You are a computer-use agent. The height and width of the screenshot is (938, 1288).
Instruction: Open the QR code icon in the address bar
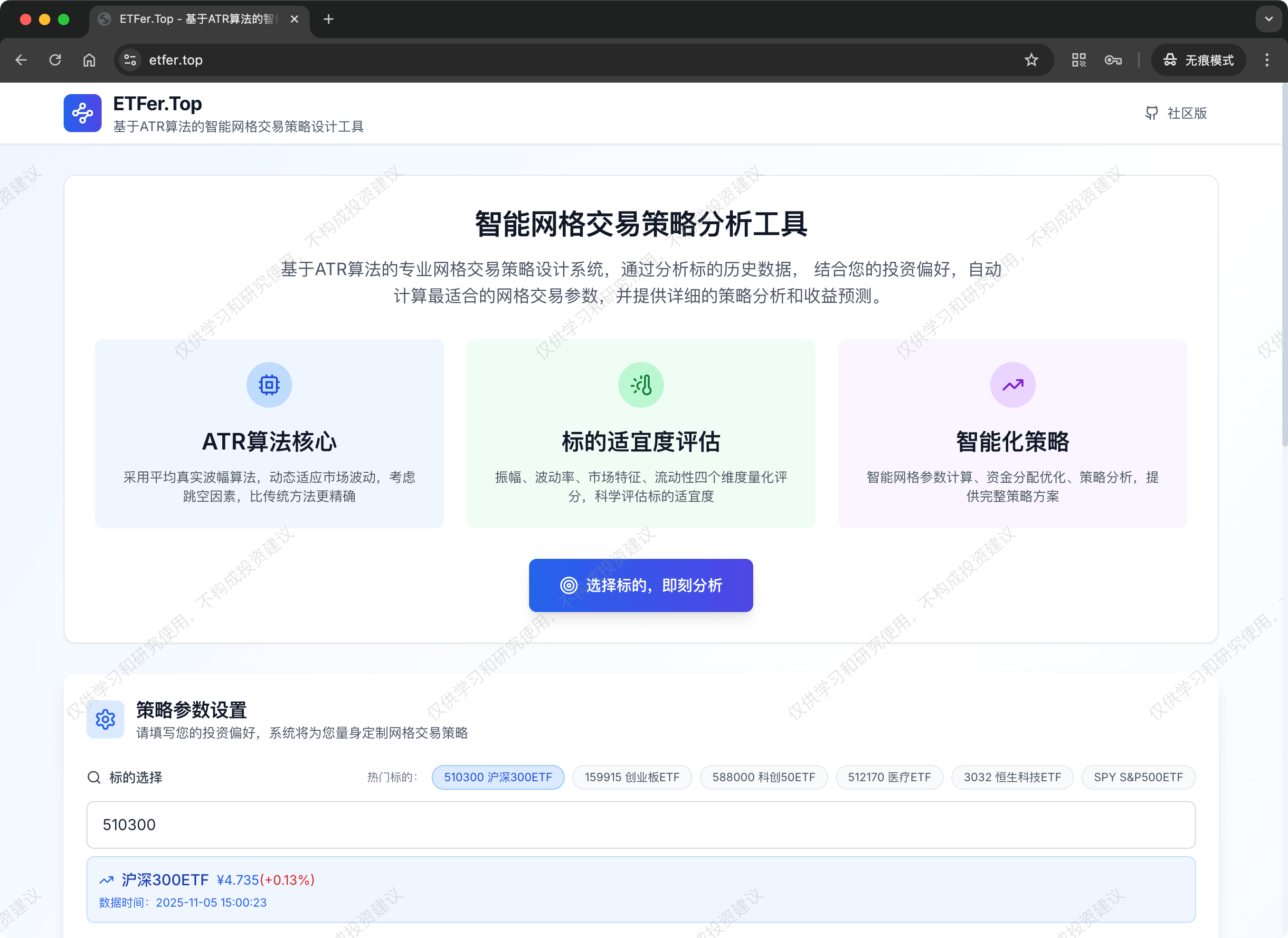(1078, 60)
